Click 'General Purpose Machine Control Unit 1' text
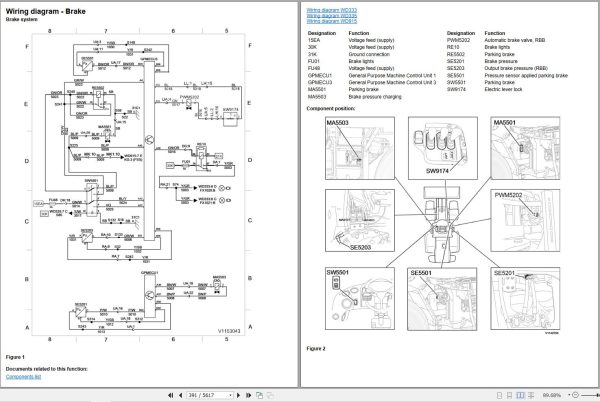Screen dimensions: 600x402 tap(392, 76)
